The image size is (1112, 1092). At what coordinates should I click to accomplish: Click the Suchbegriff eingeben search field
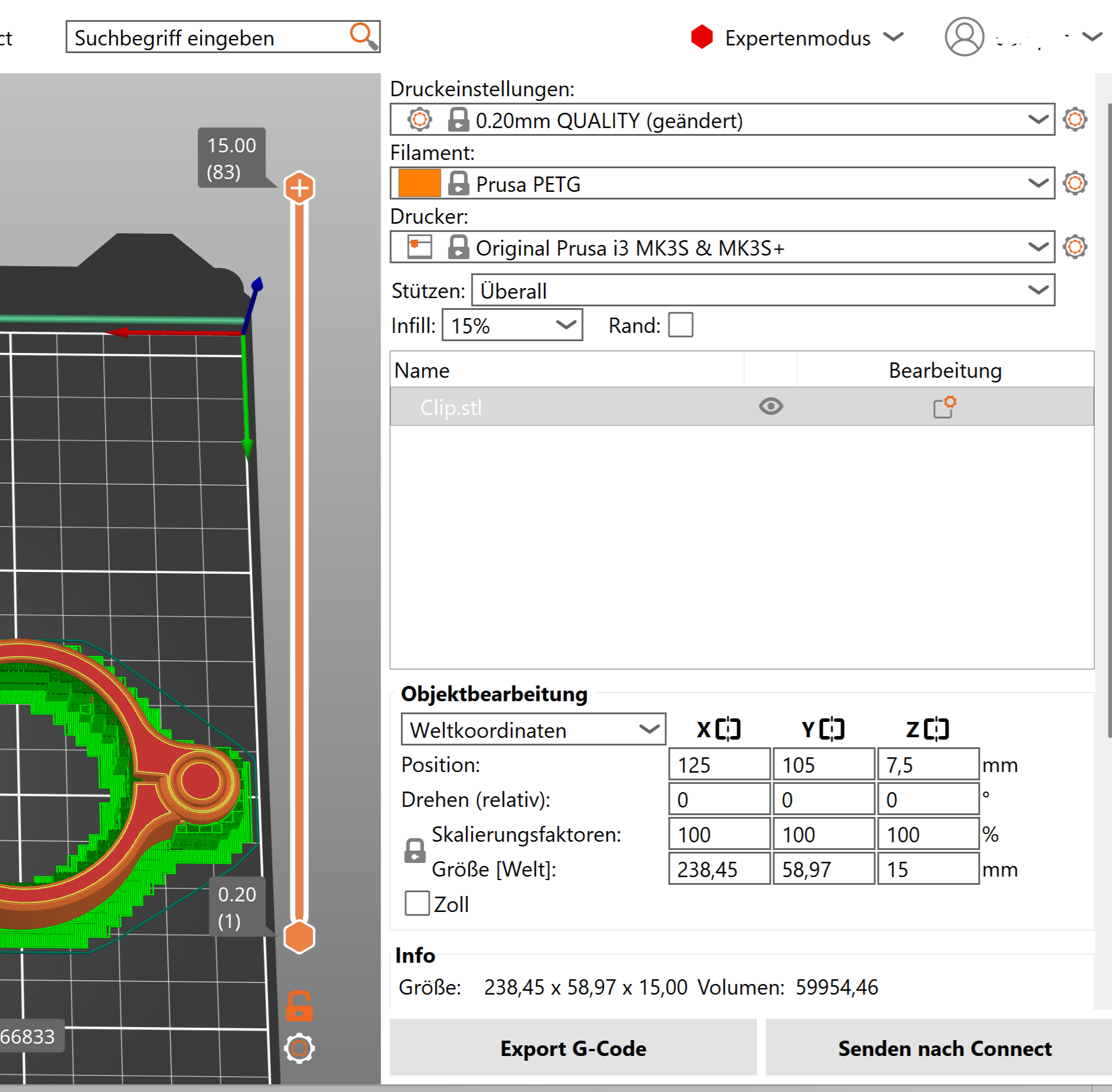(x=223, y=37)
